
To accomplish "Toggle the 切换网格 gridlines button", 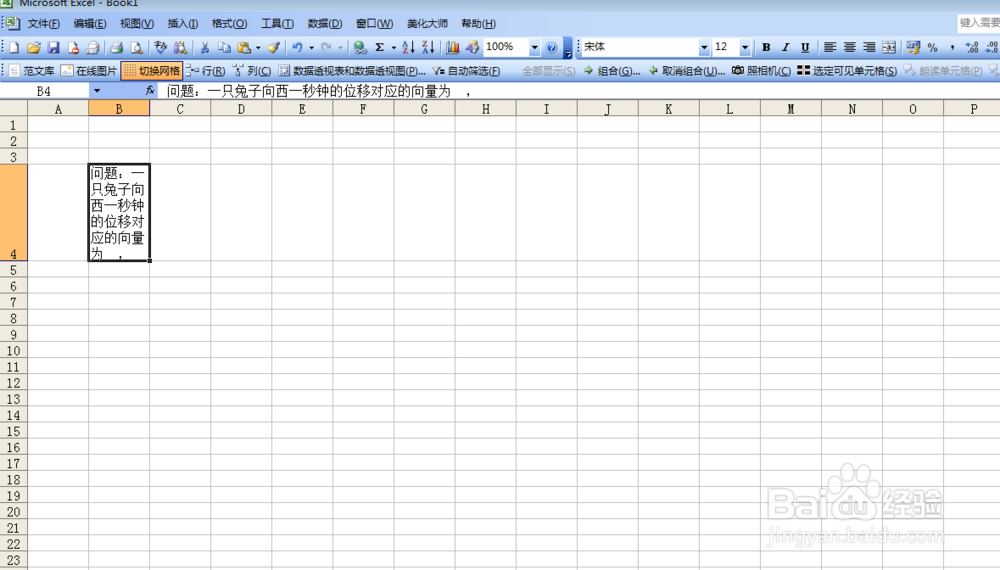I will tap(152, 71).
